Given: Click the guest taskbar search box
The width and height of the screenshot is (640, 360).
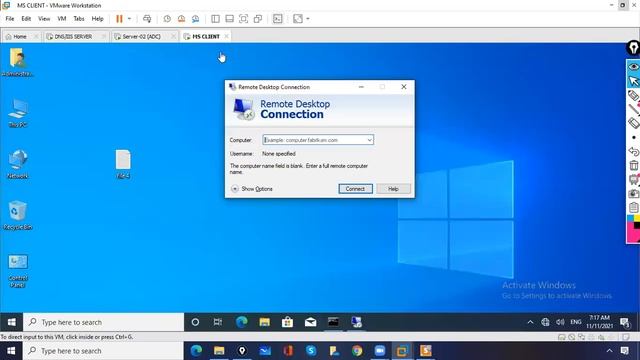Looking at the screenshot, I should [x=104, y=322].
